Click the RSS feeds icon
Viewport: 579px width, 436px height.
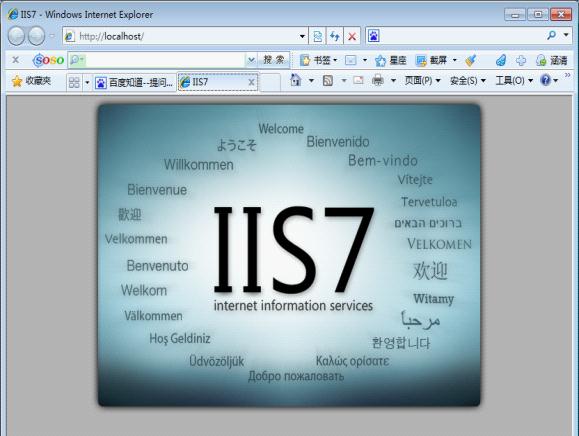pyautogui.click(x=328, y=80)
